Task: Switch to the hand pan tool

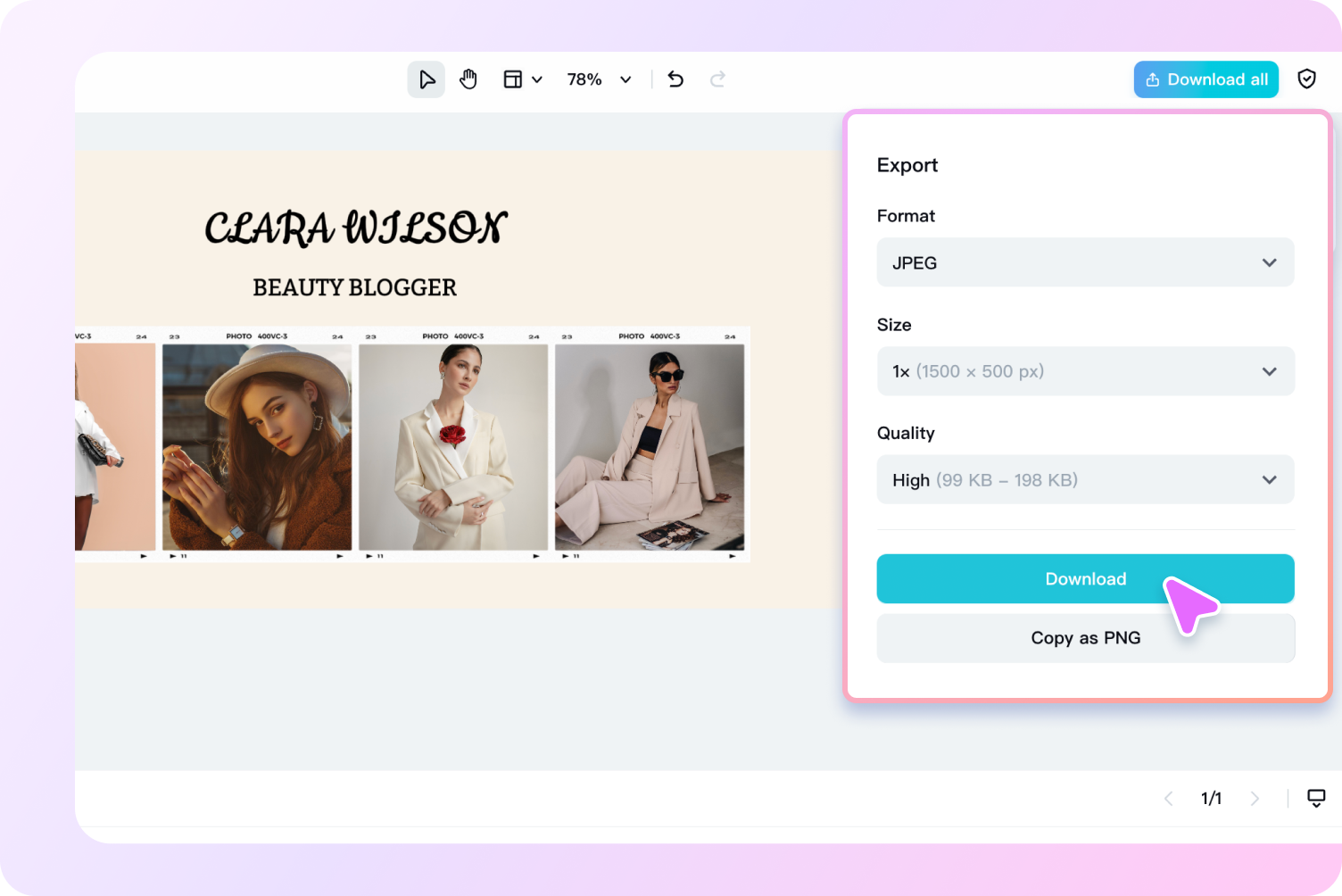Action: (468, 79)
